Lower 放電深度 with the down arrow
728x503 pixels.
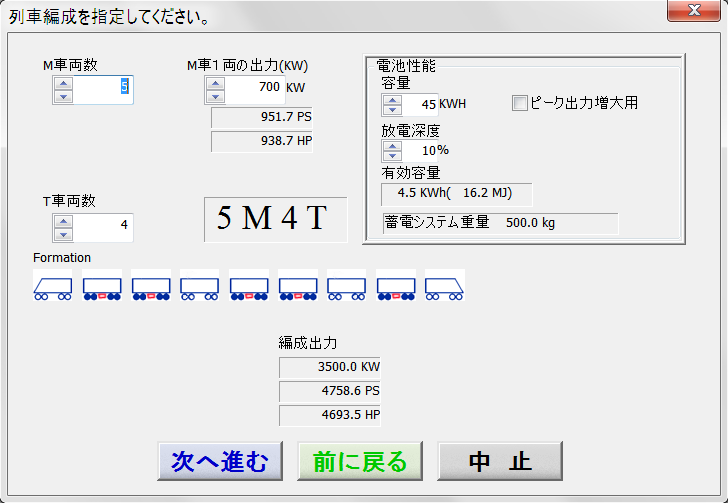(x=391, y=156)
